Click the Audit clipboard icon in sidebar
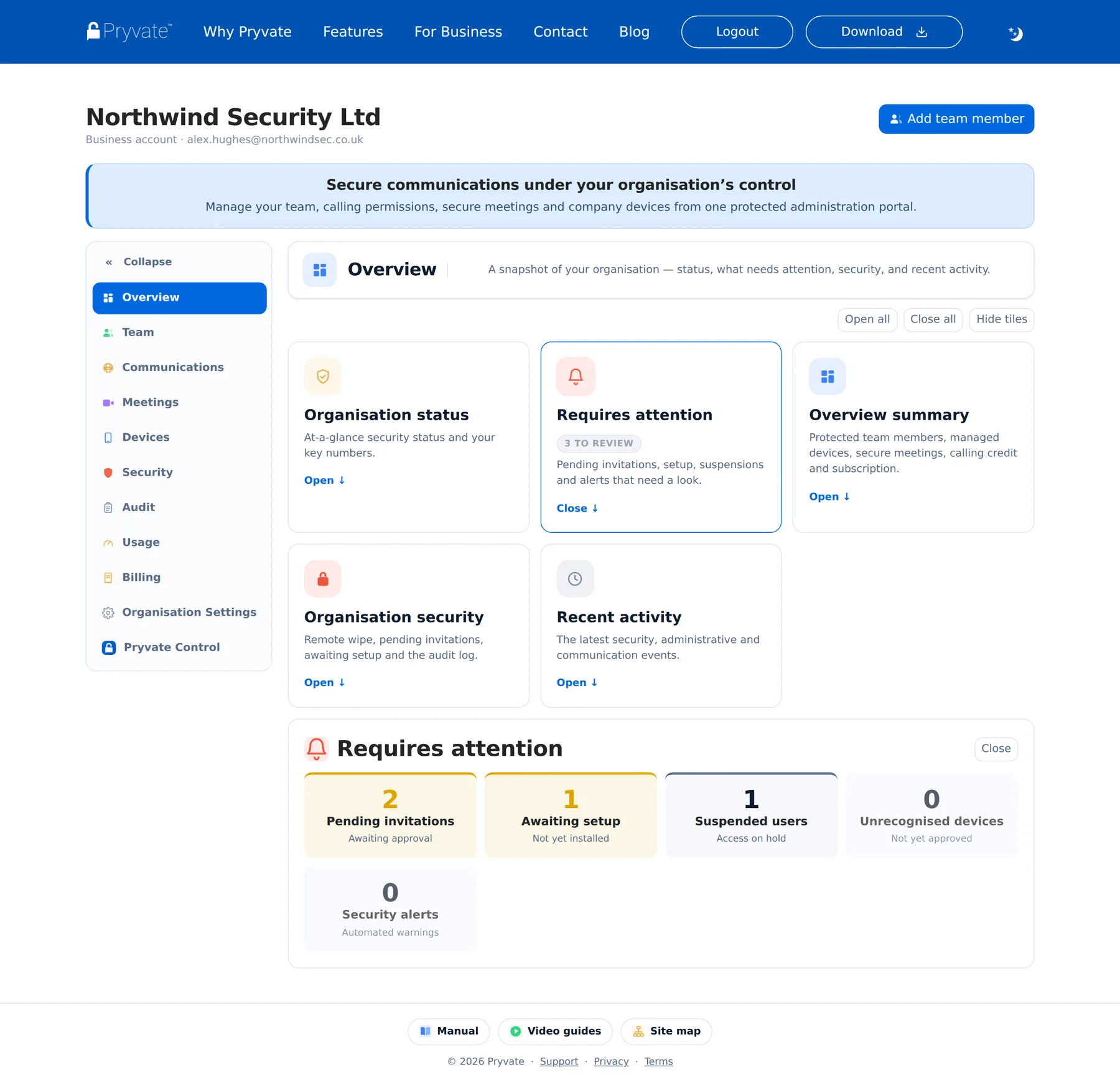 108,507
